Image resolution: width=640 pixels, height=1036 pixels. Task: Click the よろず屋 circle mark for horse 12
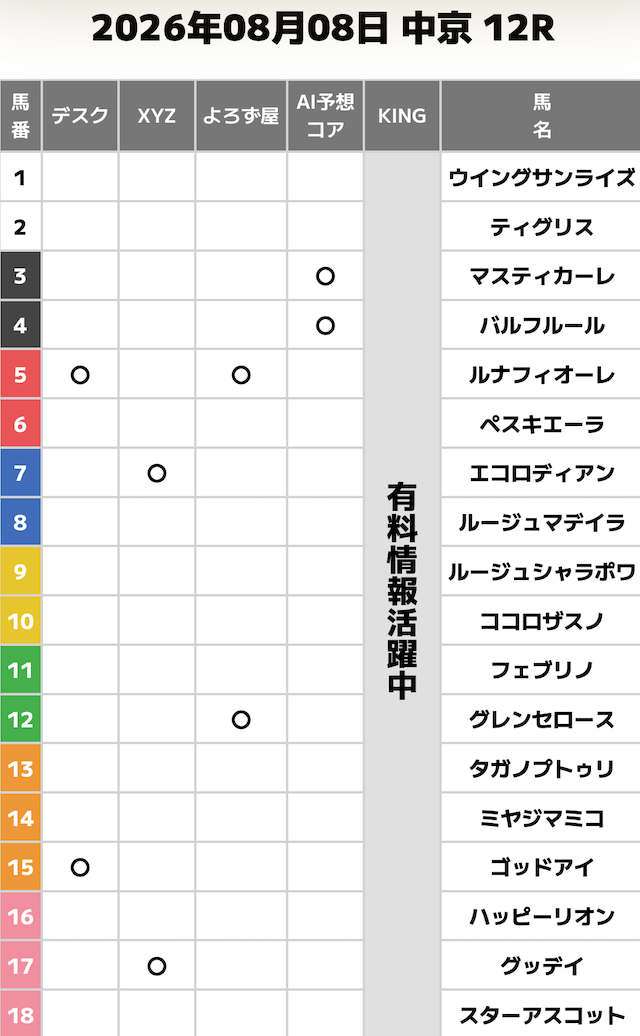(x=241, y=720)
